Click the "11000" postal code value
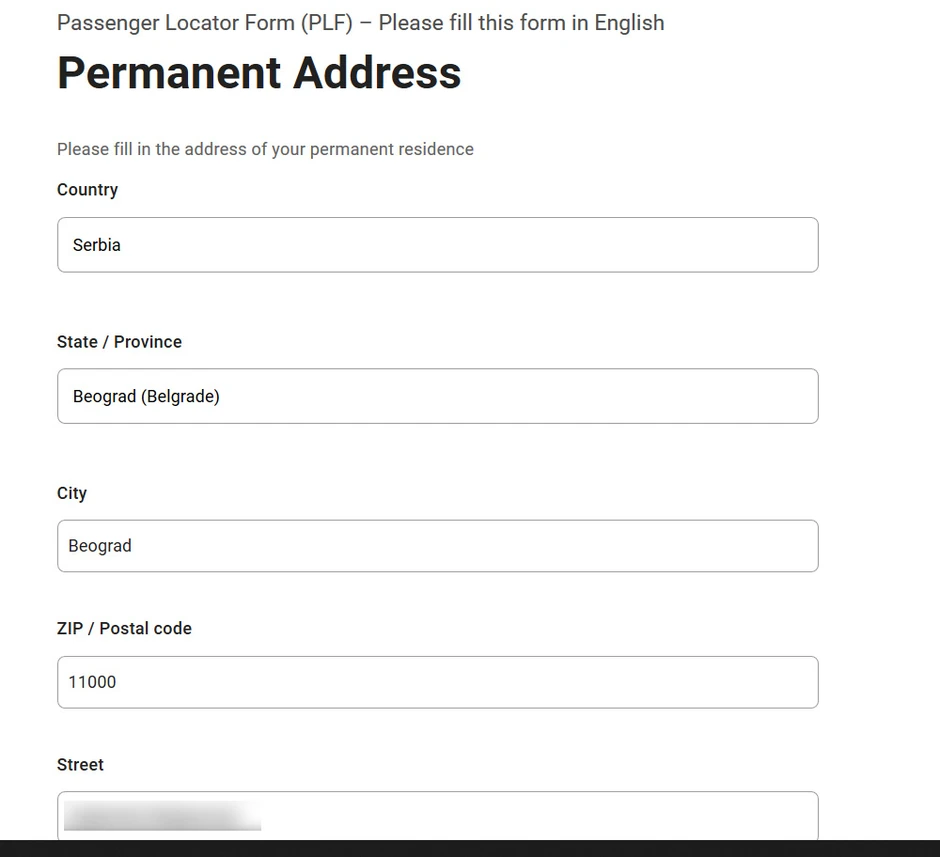940x857 pixels. click(x=92, y=682)
